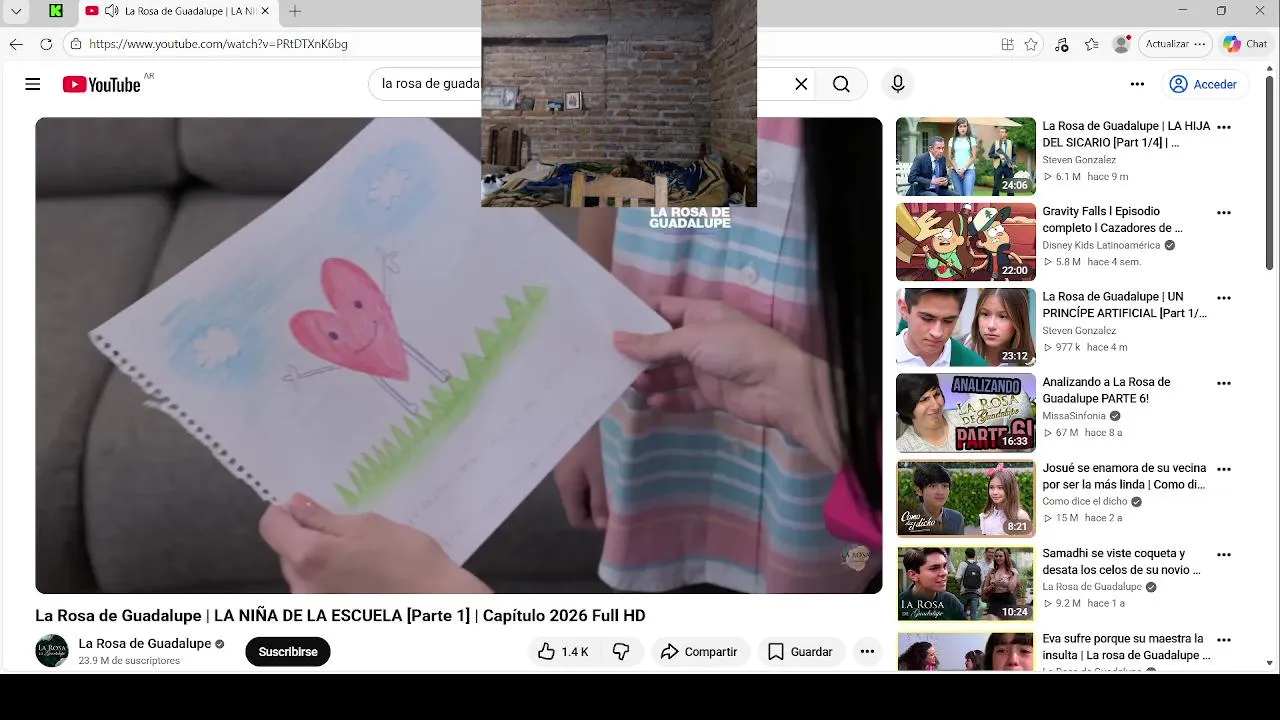Go to the YouTube home logo
Screen dimensions: 1280x720
pos(101,85)
